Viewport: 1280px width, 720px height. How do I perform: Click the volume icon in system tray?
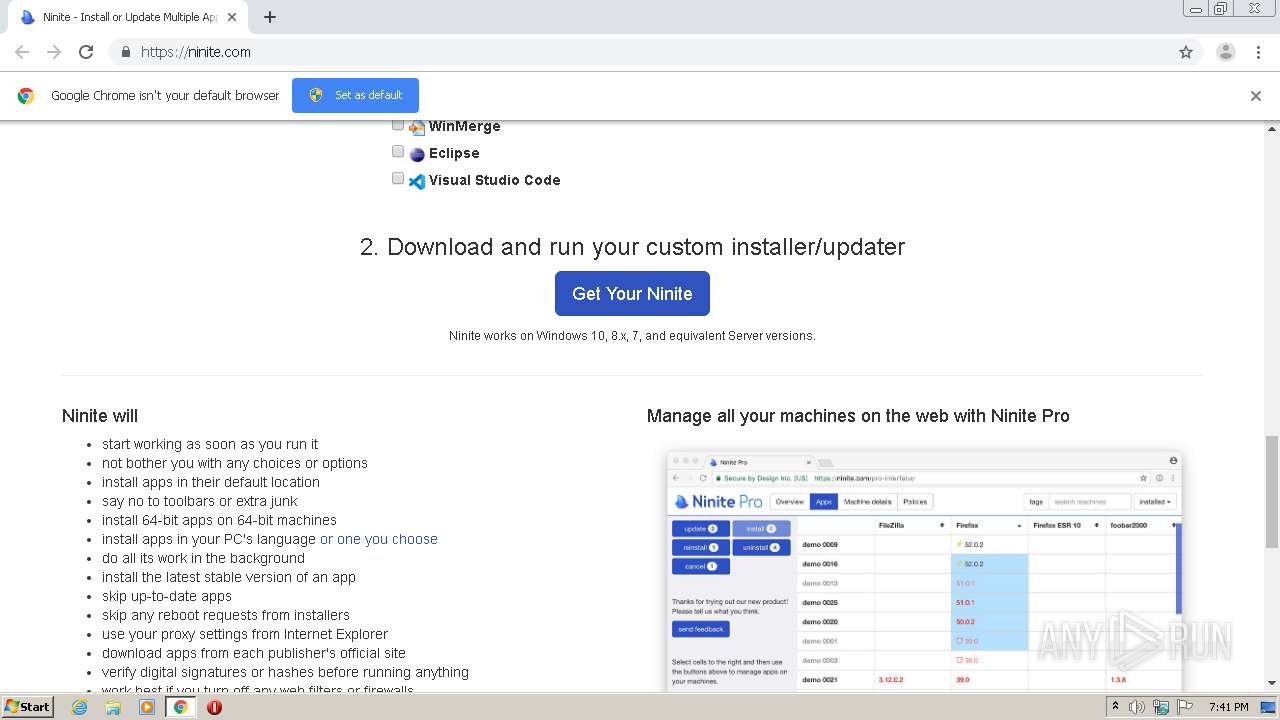(x=1137, y=707)
